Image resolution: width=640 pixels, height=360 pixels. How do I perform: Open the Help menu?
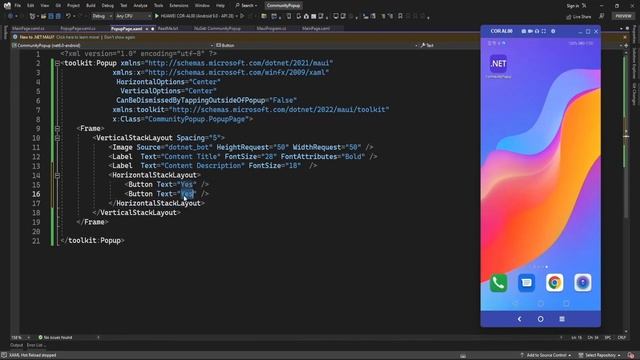(220, 6)
